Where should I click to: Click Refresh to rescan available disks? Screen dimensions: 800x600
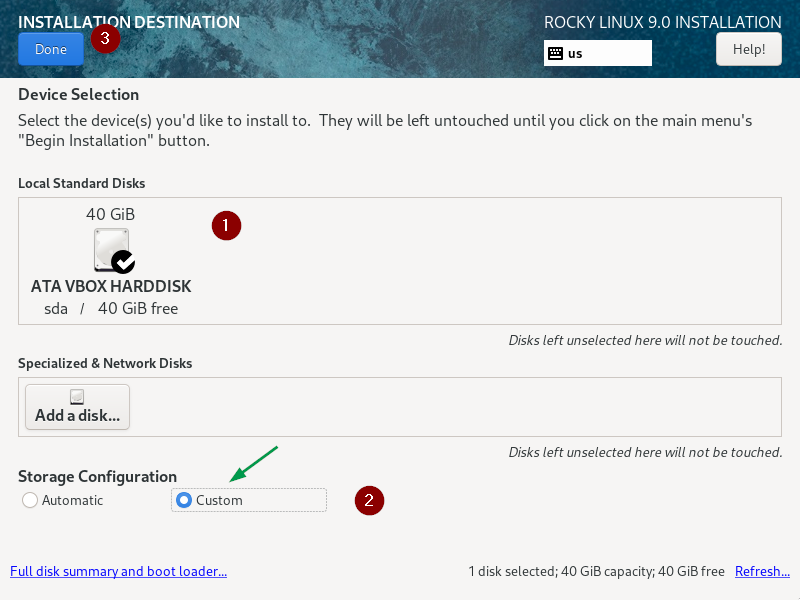click(x=762, y=571)
